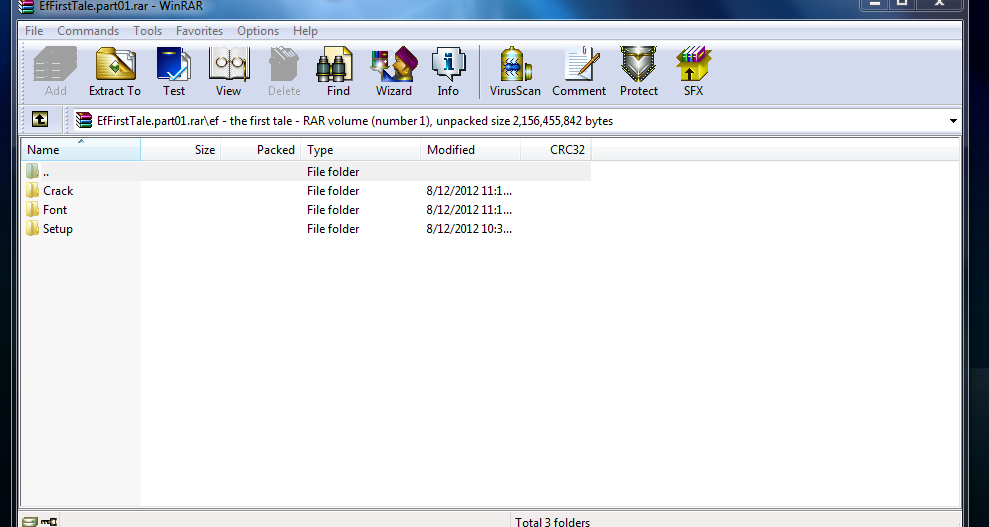Select the parent directory ".." entry
The height and width of the screenshot is (527, 989).
(46, 172)
